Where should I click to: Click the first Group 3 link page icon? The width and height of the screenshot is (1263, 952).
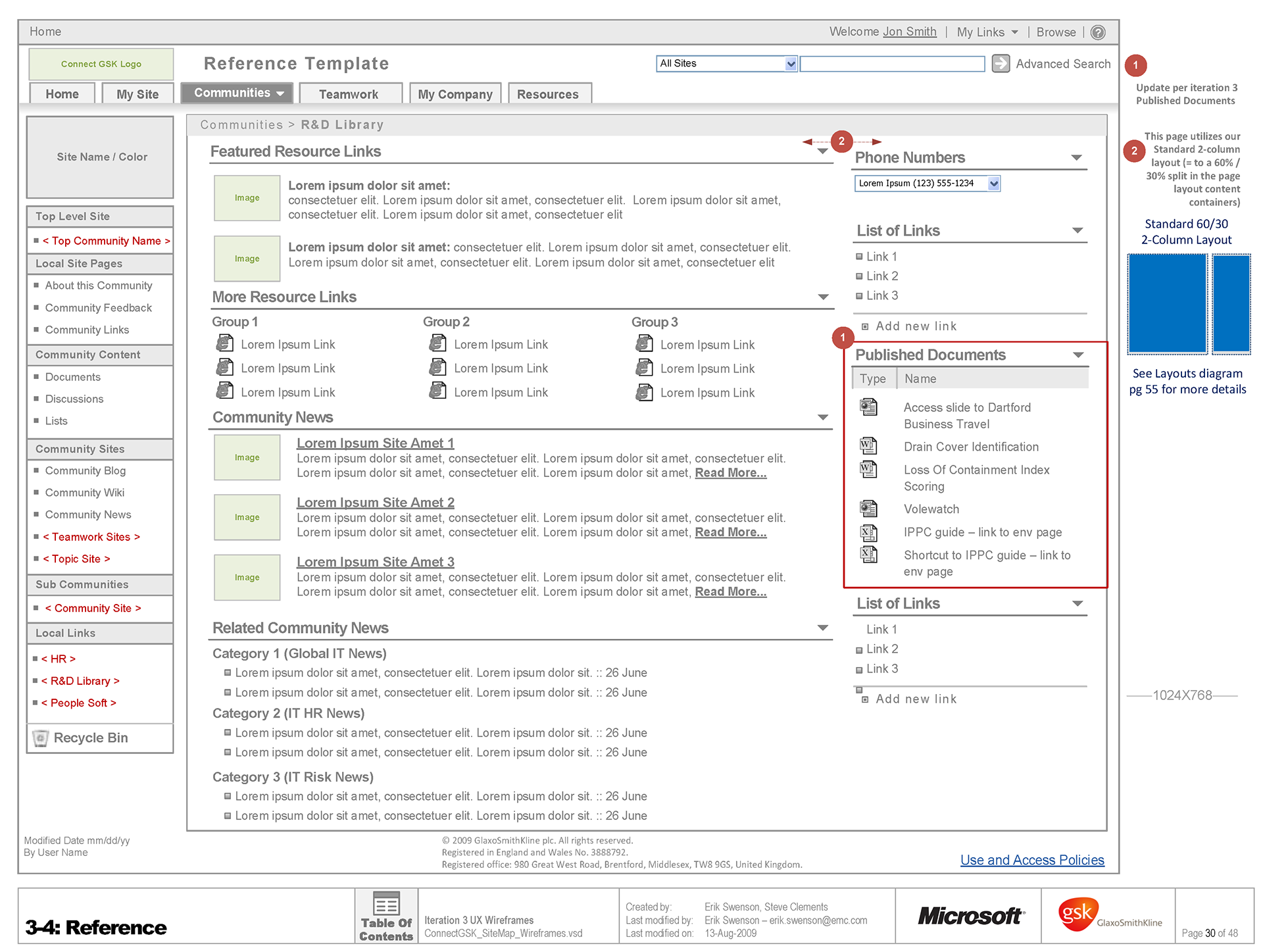click(644, 343)
